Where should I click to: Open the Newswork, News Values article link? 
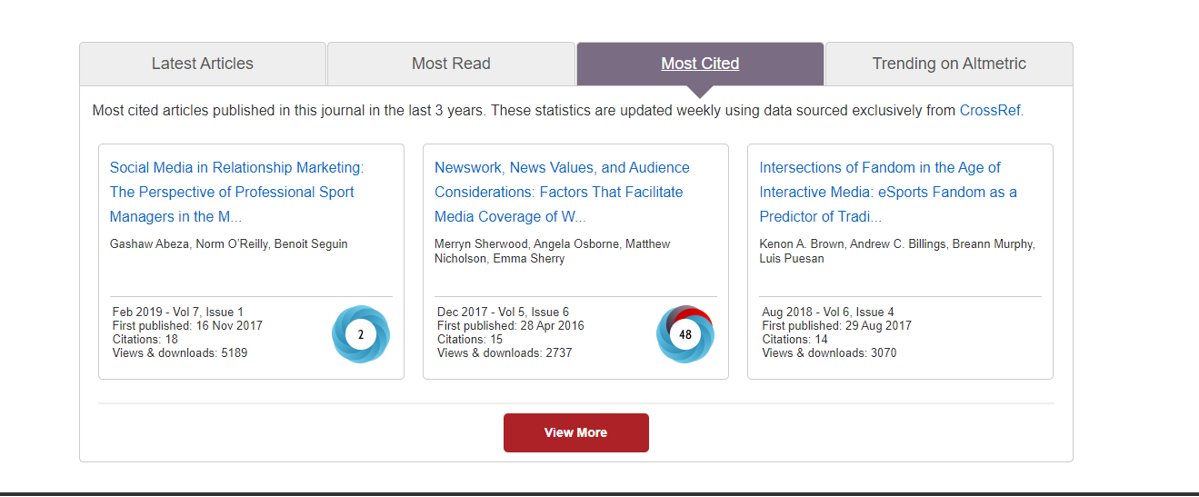562,192
